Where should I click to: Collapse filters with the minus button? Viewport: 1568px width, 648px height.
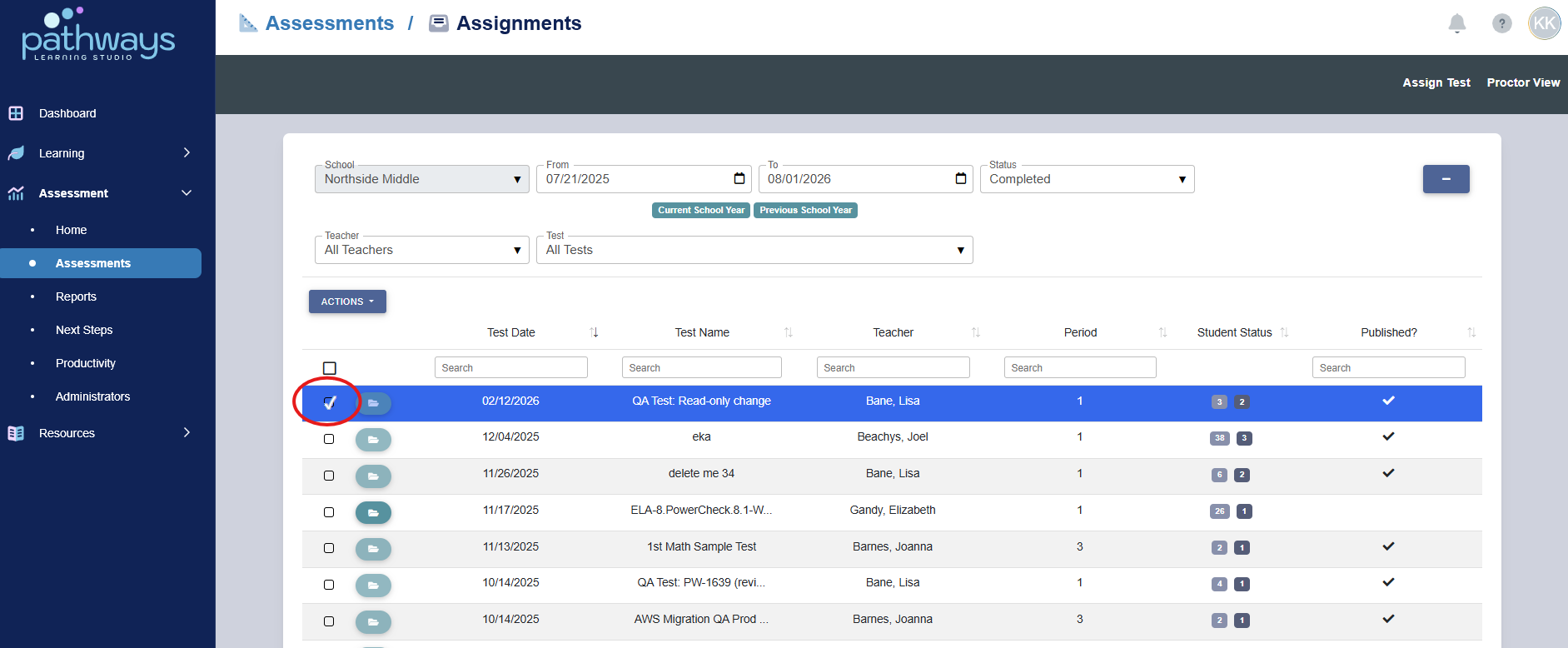(x=1446, y=179)
